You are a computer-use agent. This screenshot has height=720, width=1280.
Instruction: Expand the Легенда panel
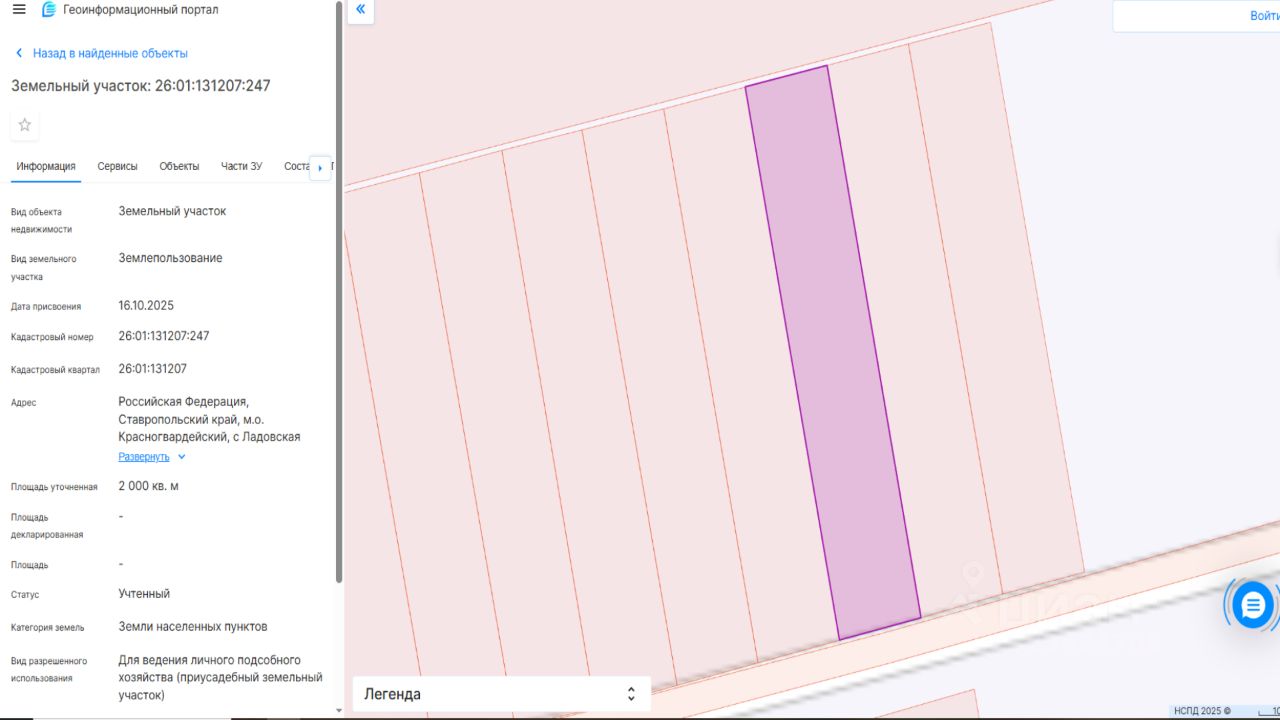click(501, 694)
